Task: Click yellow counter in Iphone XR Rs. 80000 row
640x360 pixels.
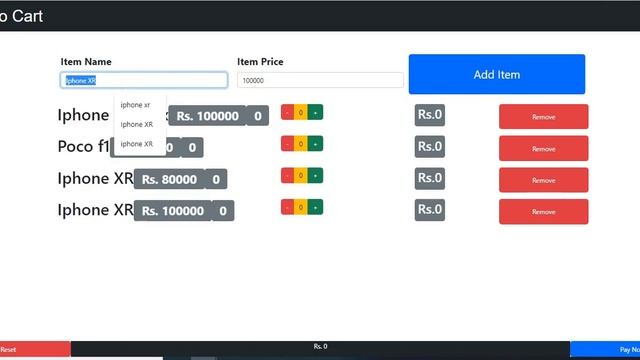Action: coord(301,176)
